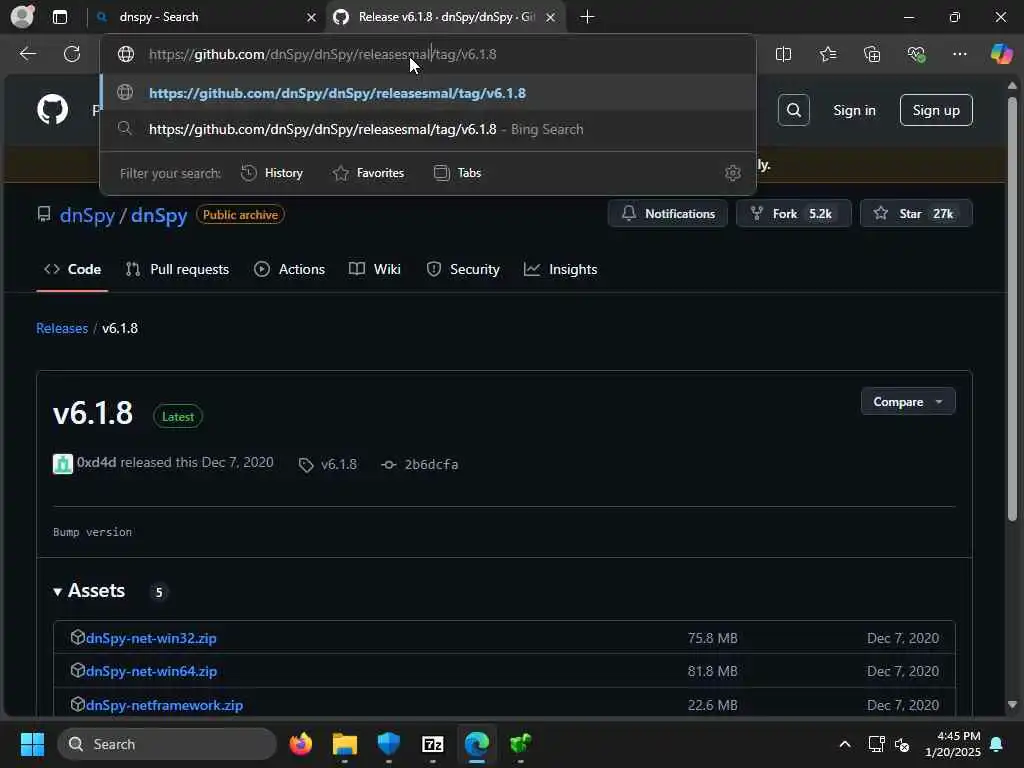Image resolution: width=1024 pixels, height=768 pixels.
Task: Open the notification bell in tray
Action: (997, 744)
